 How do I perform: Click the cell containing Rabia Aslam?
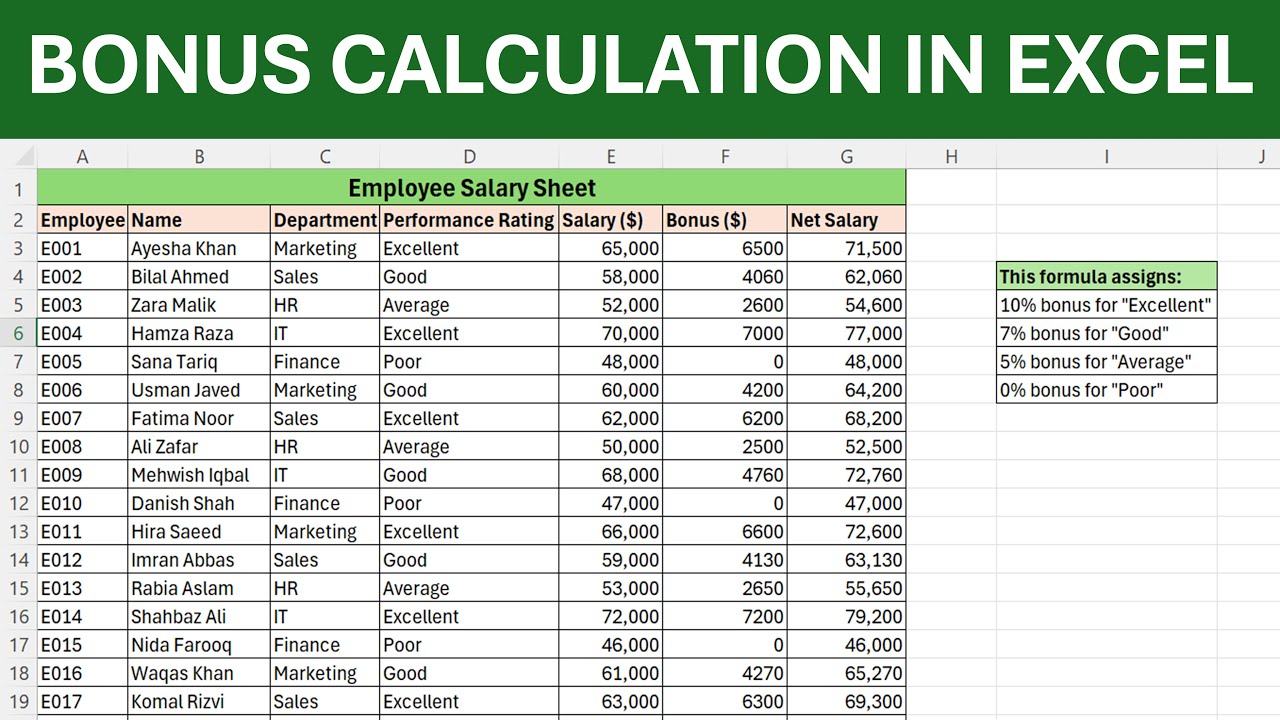[x=199, y=588]
